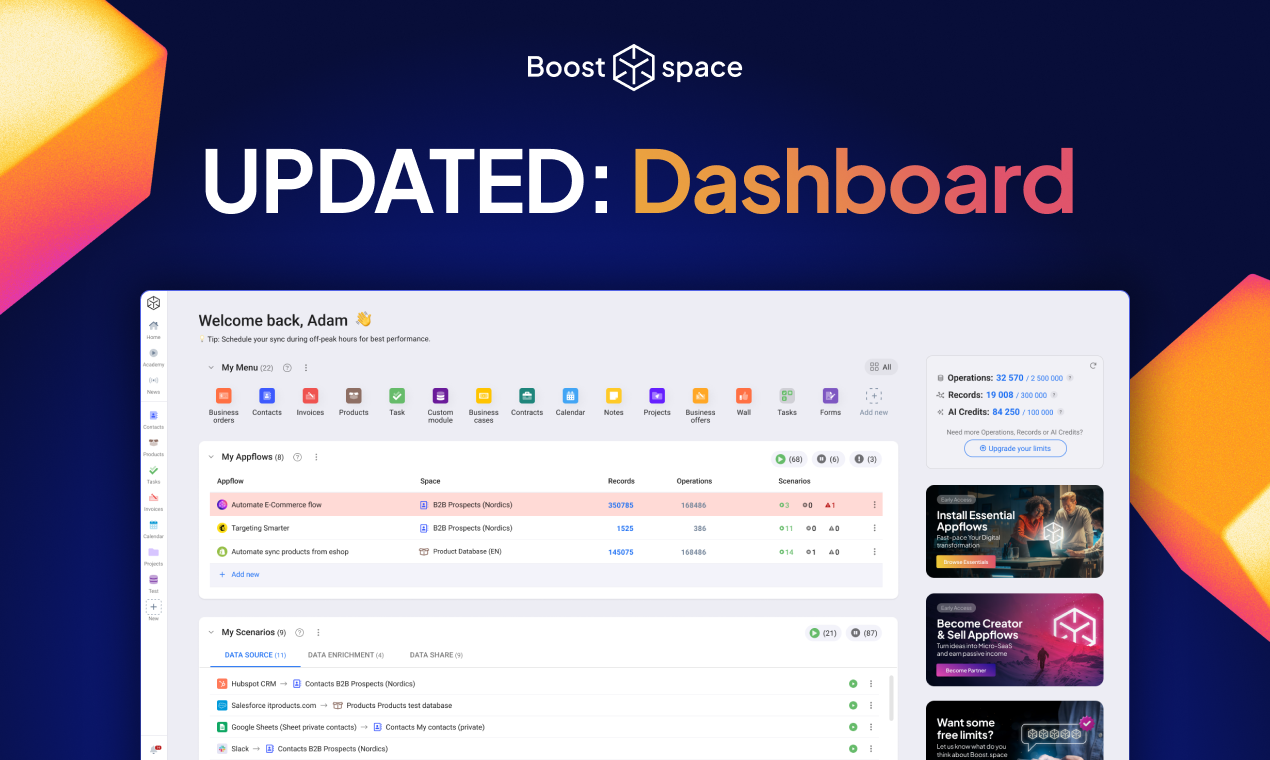Collapse the My Scenarios section
This screenshot has width=1270, height=760.
211,632
